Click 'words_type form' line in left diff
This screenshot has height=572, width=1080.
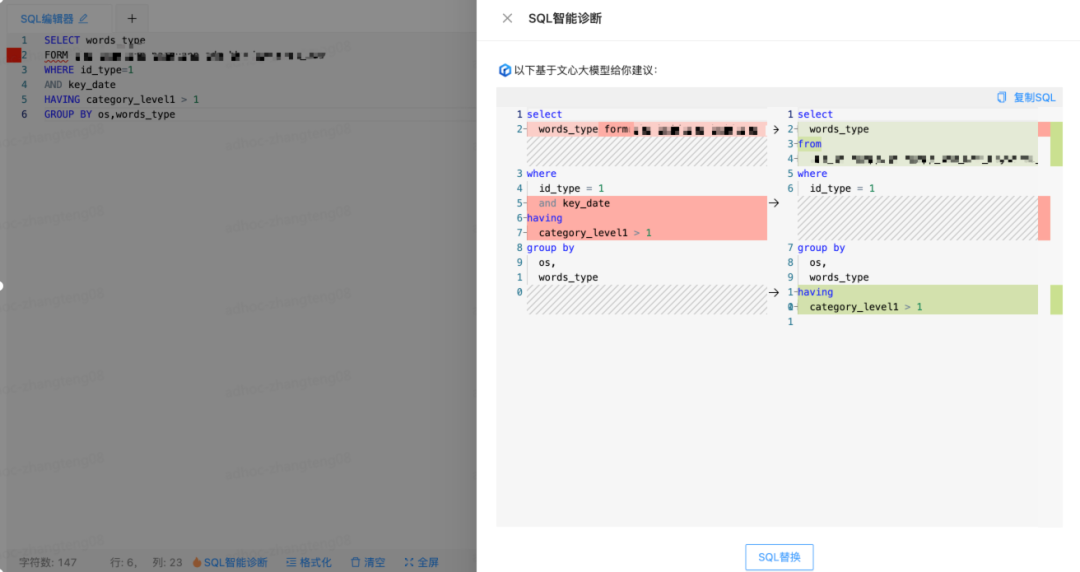click(647, 129)
